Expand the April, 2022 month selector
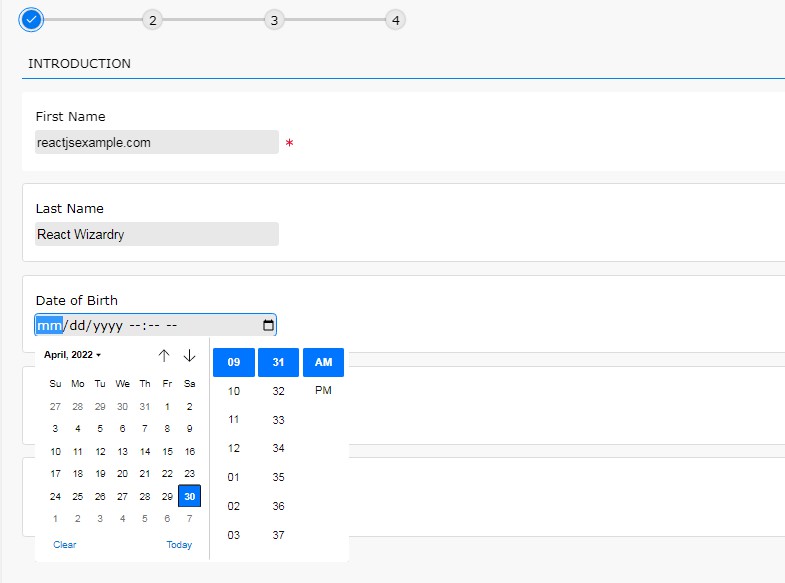Image resolution: width=785 pixels, height=583 pixels. coord(72,355)
